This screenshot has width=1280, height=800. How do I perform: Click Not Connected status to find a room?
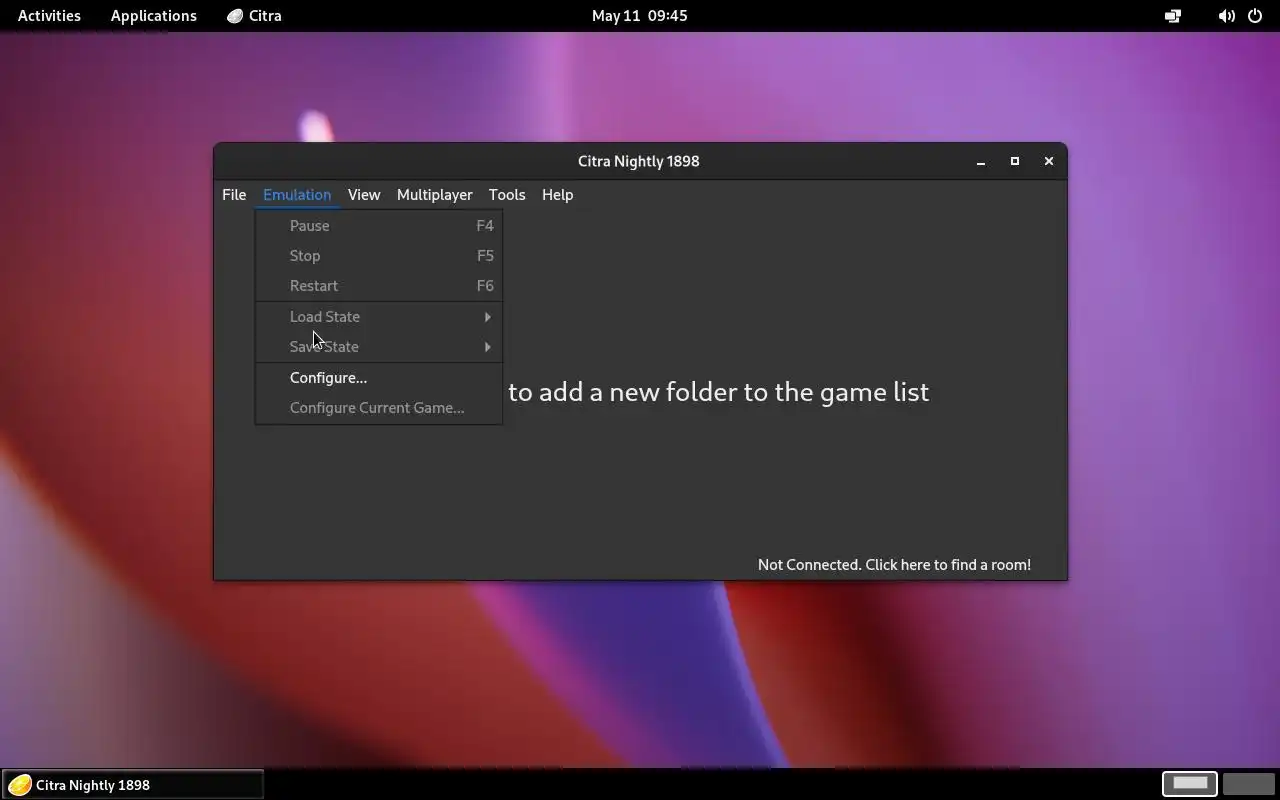(x=894, y=565)
